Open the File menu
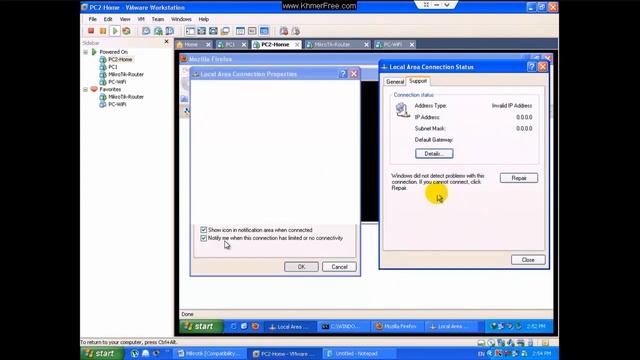 click(93, 19)
